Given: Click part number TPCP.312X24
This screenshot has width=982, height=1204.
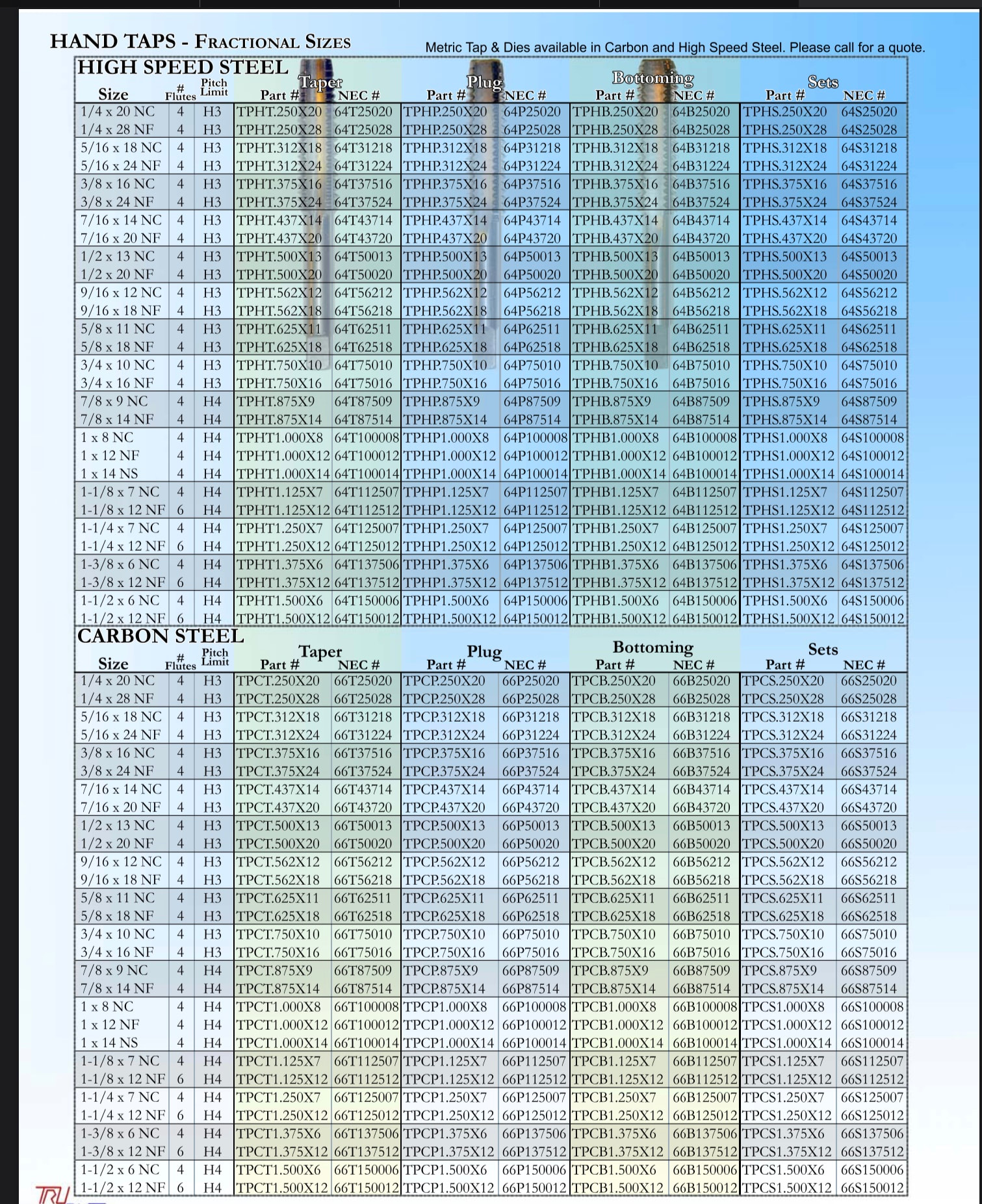Looking at the screenshot, I should (x=445, y=735).
